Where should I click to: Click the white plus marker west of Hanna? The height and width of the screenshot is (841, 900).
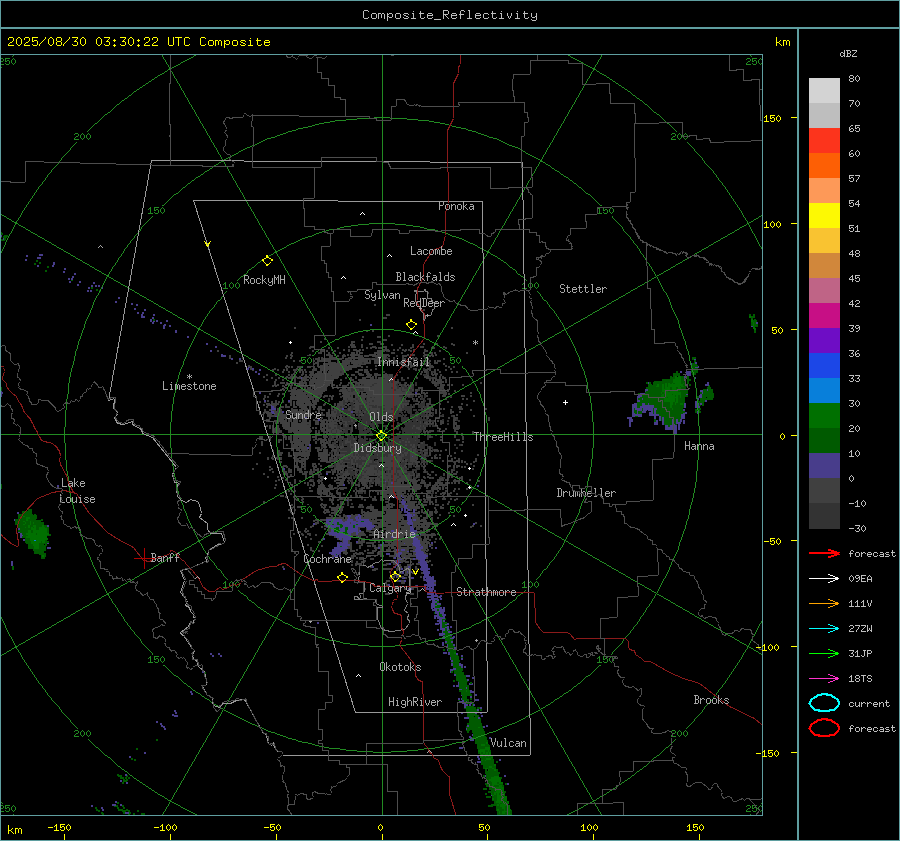565,402
